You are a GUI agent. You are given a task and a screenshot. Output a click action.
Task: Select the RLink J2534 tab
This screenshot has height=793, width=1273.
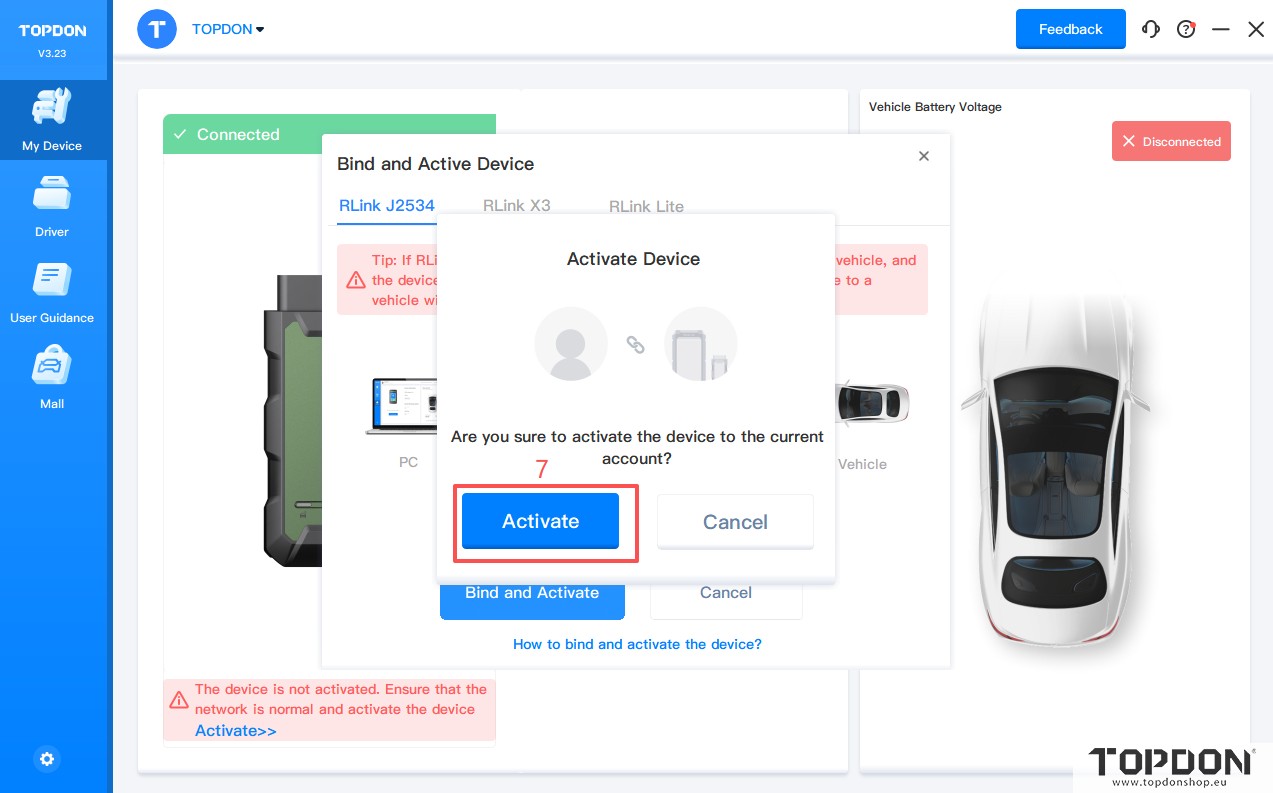click(x=387, y=206)
